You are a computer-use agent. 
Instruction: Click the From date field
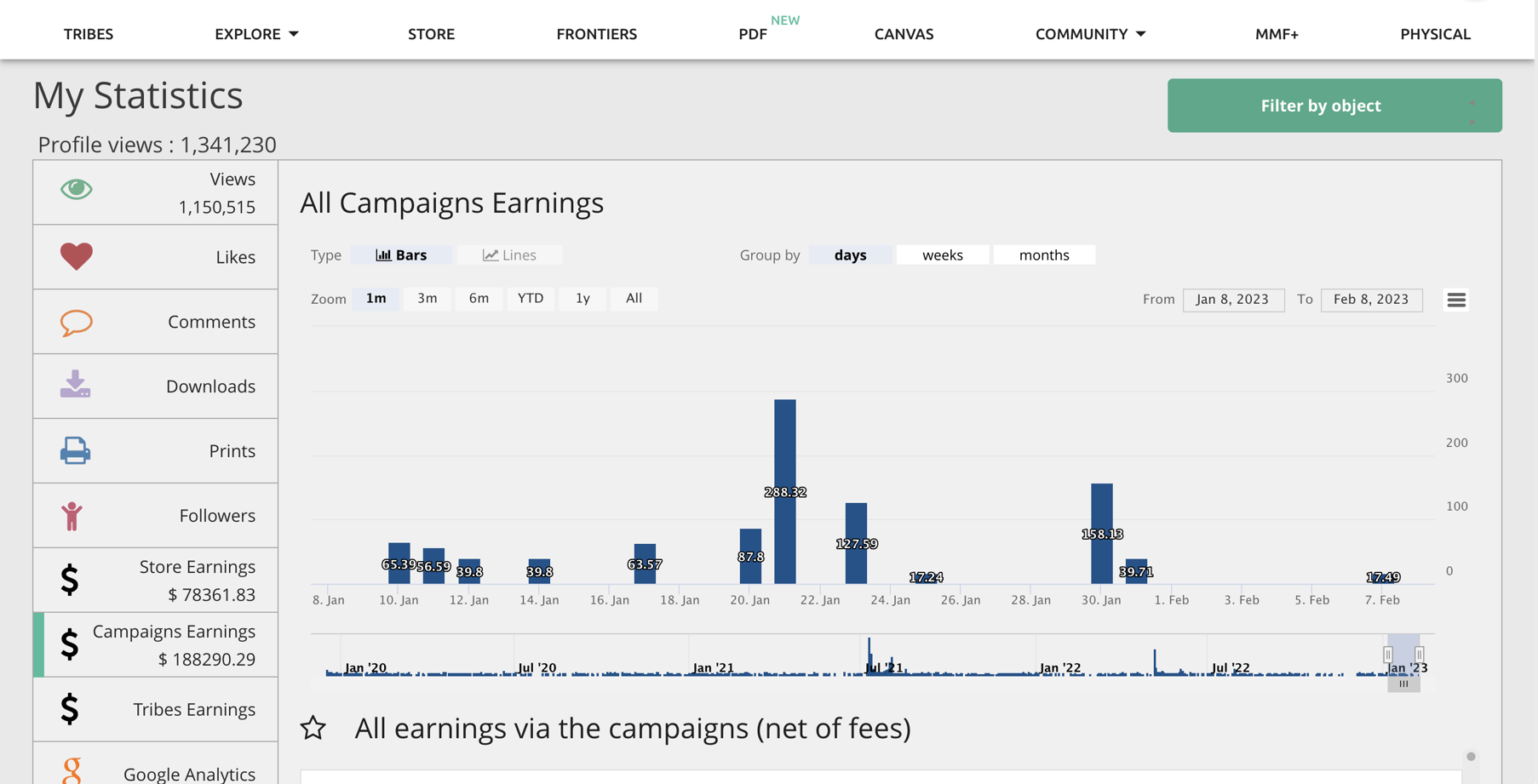1232,300
